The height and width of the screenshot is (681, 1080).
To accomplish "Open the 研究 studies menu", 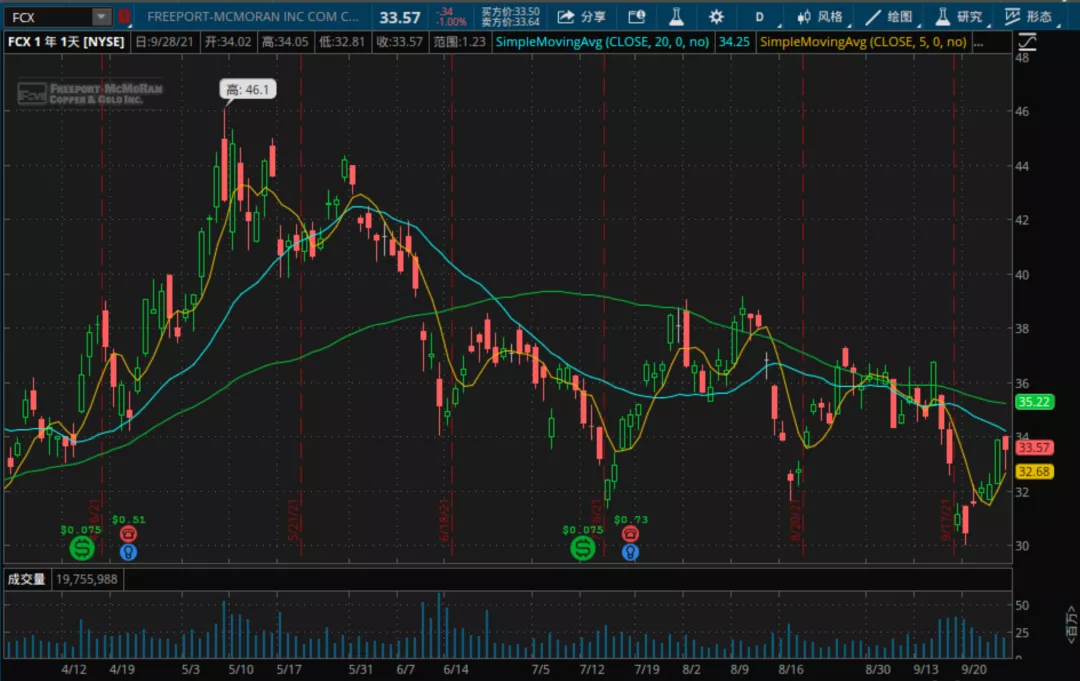I will tap(958, 16).
